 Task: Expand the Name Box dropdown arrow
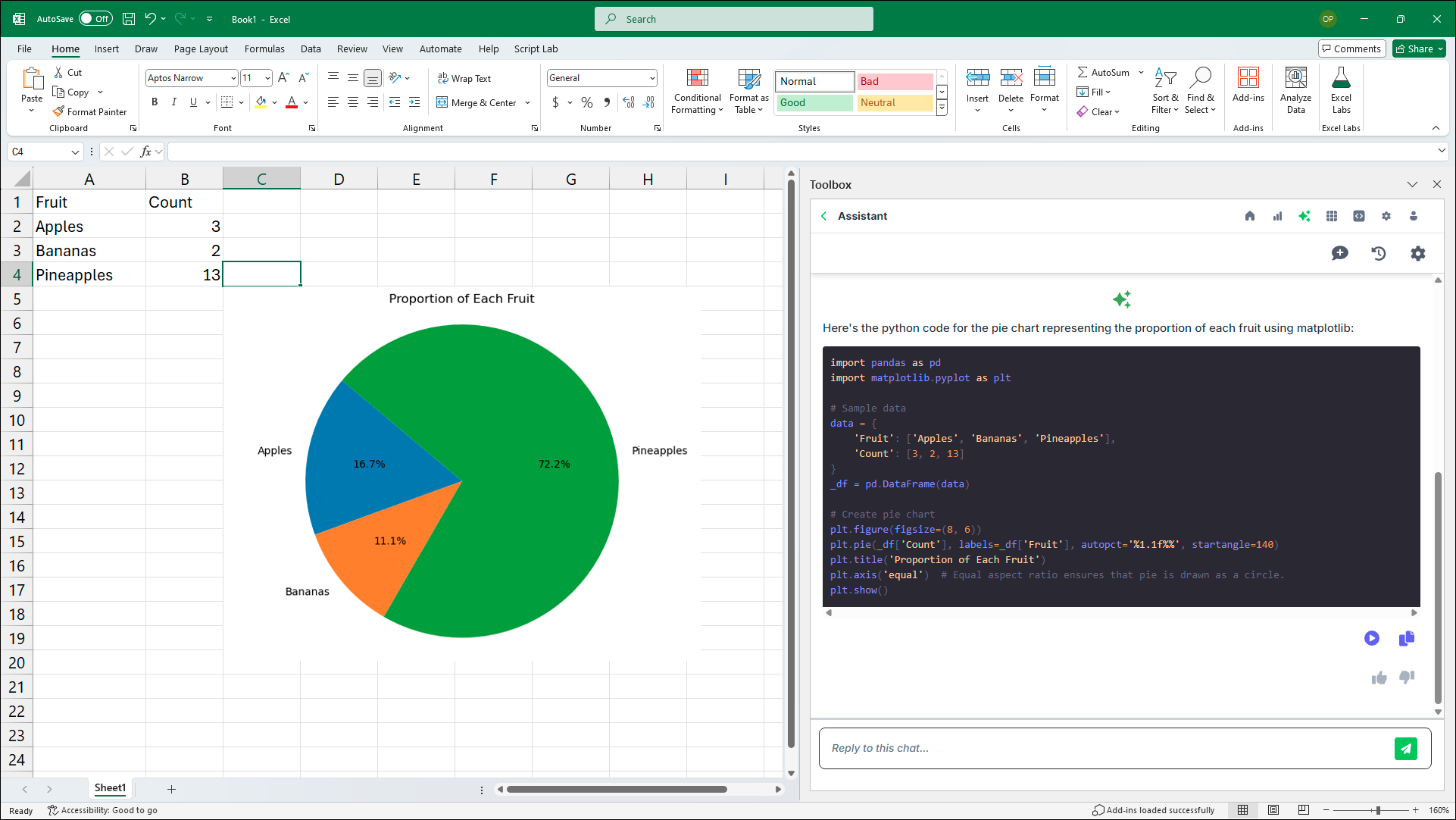(x=75, y=152)
